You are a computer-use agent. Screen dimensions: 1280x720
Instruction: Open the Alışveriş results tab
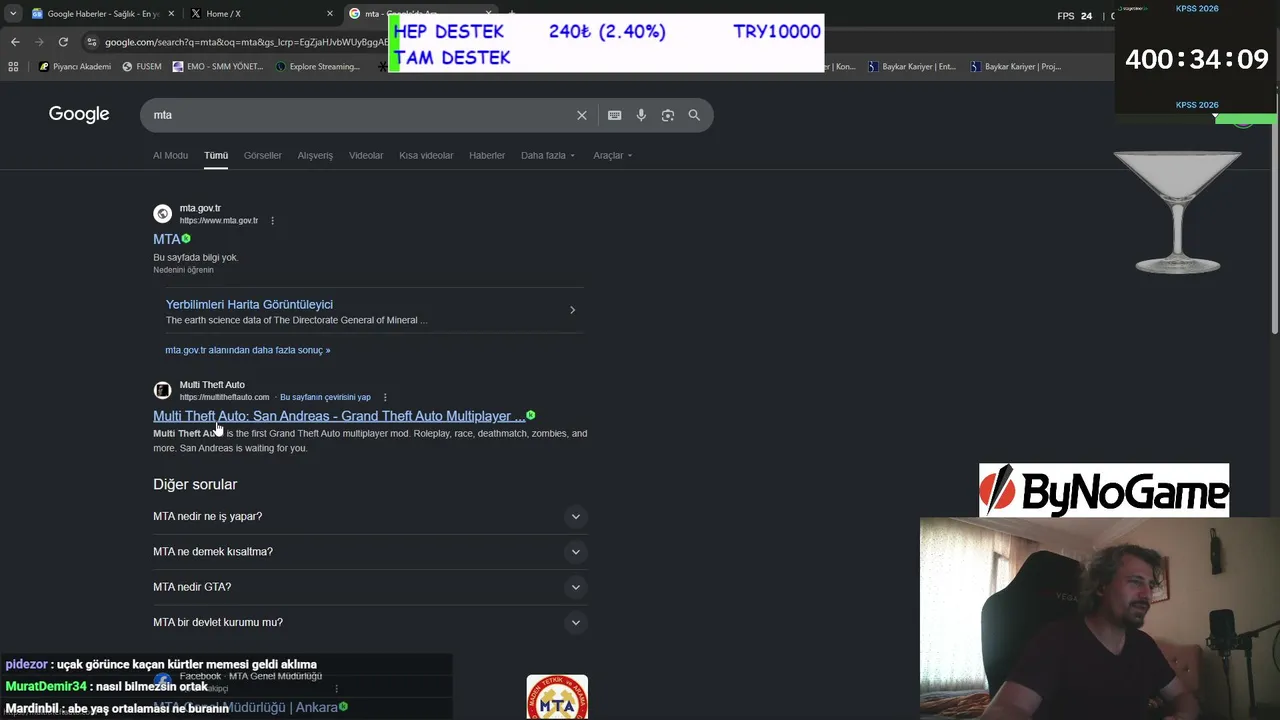pos(315,155)
